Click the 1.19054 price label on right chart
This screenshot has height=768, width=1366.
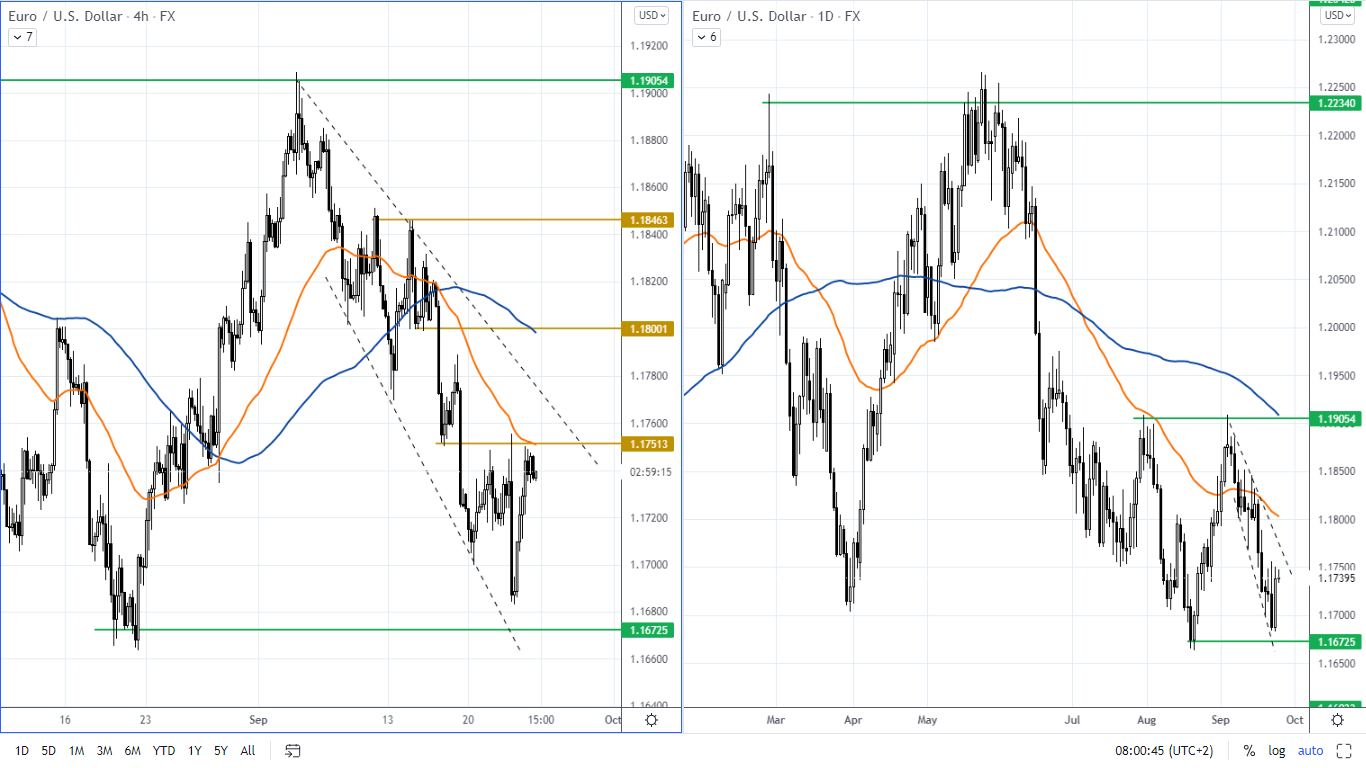point(1337,418)
